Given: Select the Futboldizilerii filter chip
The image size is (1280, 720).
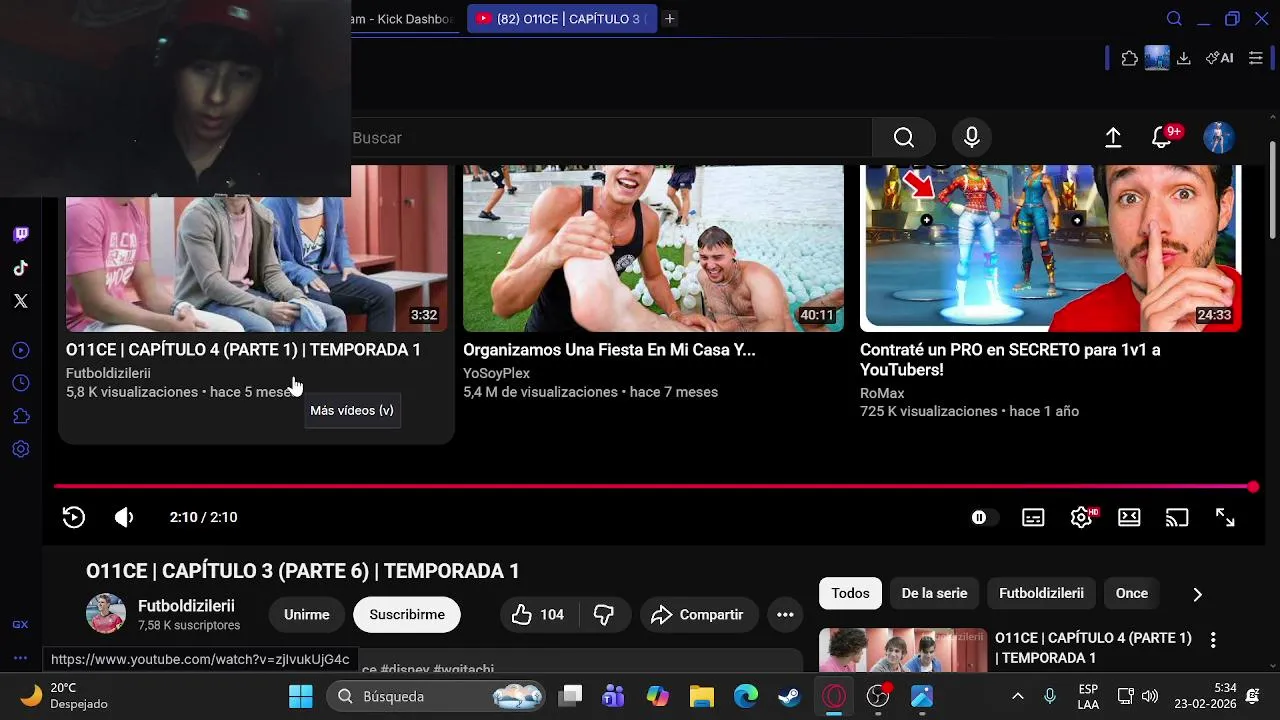Looking at the screenshot, I should pyautogui.click(x=1041, y=593).
